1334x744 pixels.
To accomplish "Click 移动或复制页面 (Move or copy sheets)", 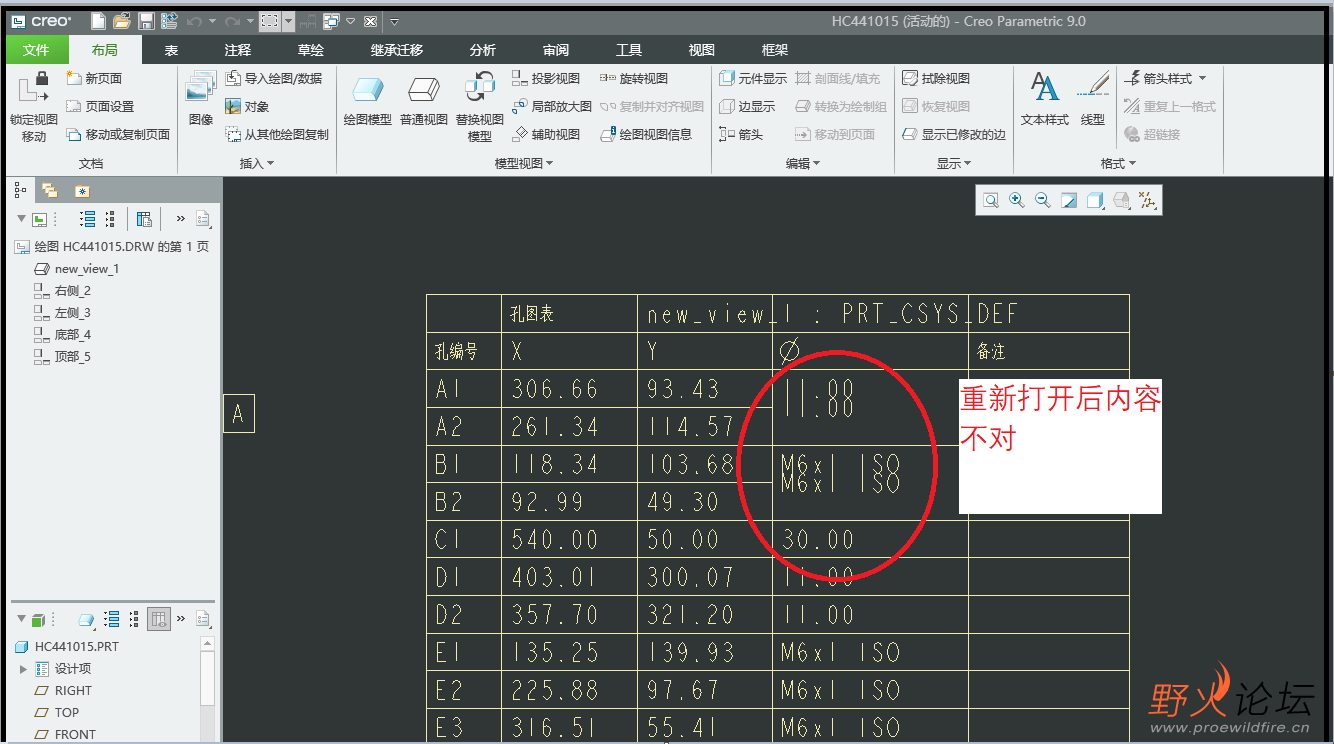I will pos(118,134).
